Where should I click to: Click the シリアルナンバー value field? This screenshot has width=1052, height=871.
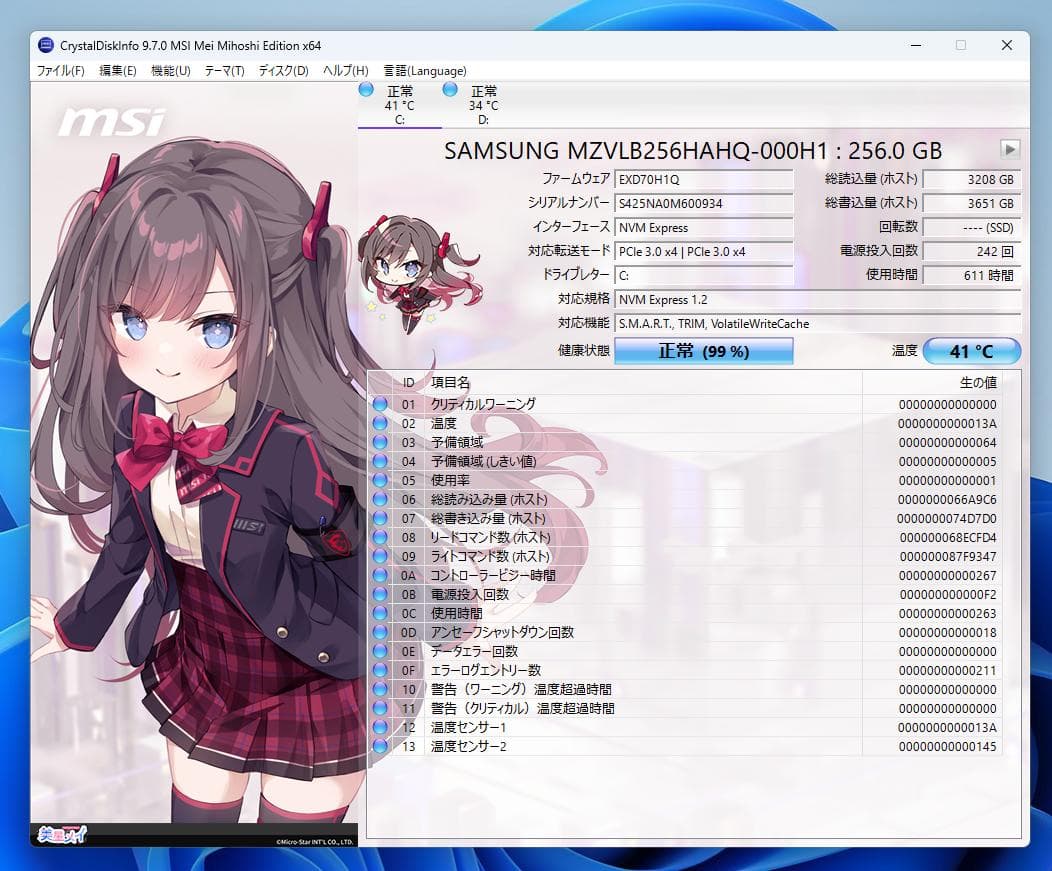[703, 203]
